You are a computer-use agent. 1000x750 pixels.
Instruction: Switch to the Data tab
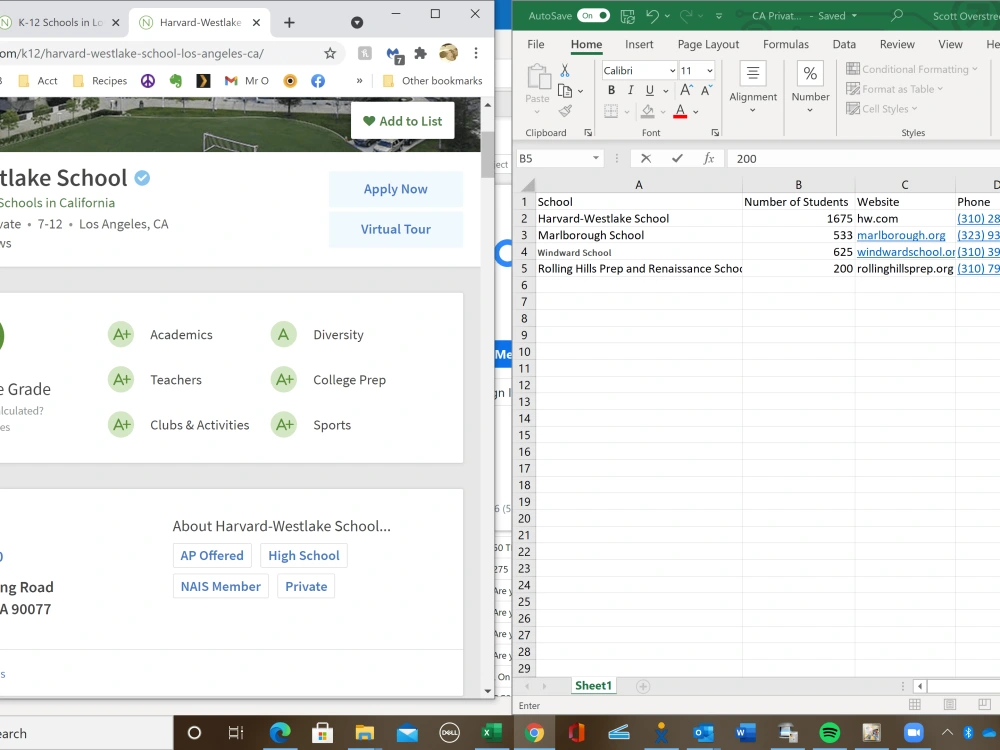(844, 44)
